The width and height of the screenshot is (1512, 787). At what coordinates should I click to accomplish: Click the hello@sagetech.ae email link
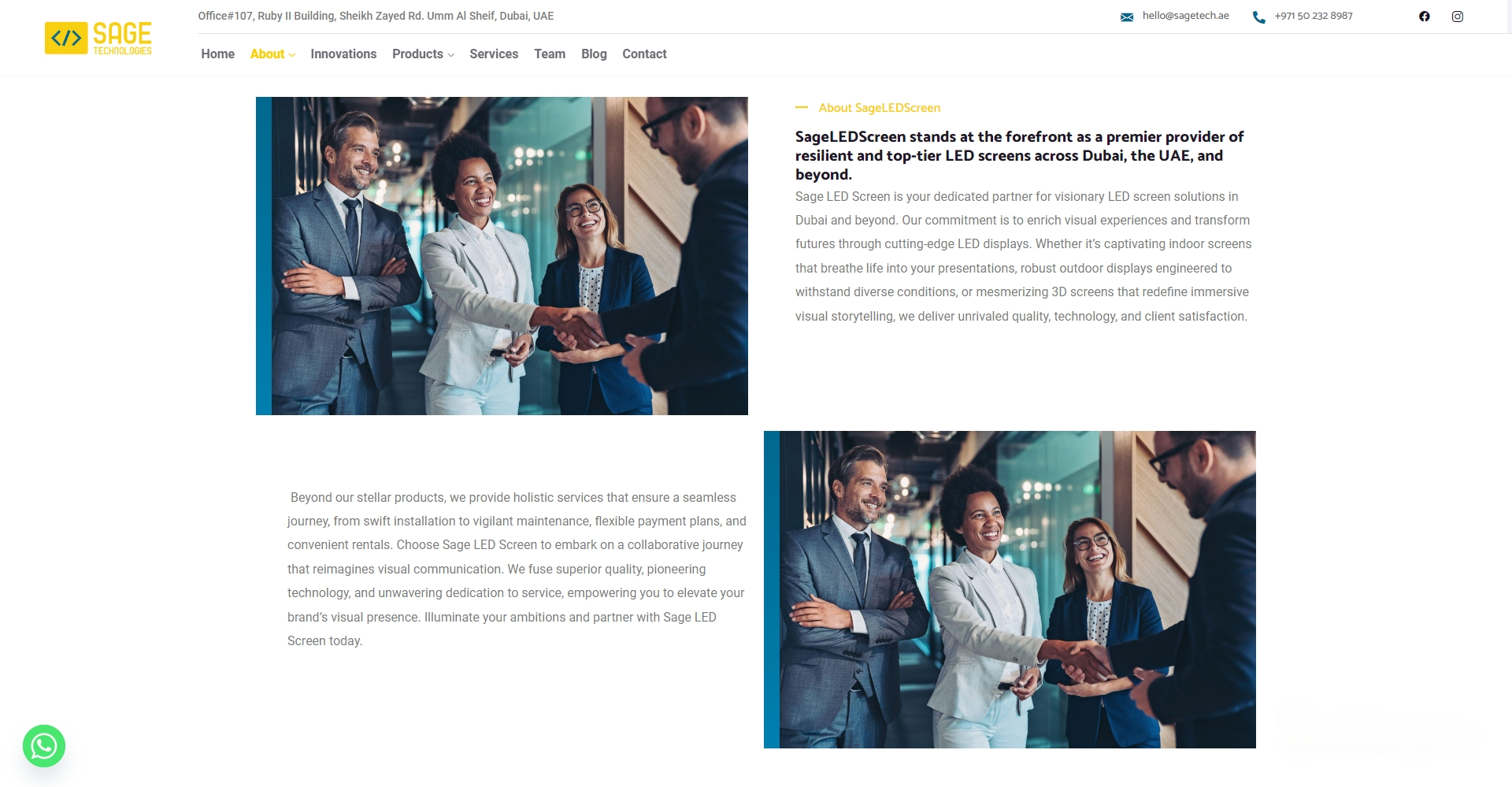[1185, 16]
